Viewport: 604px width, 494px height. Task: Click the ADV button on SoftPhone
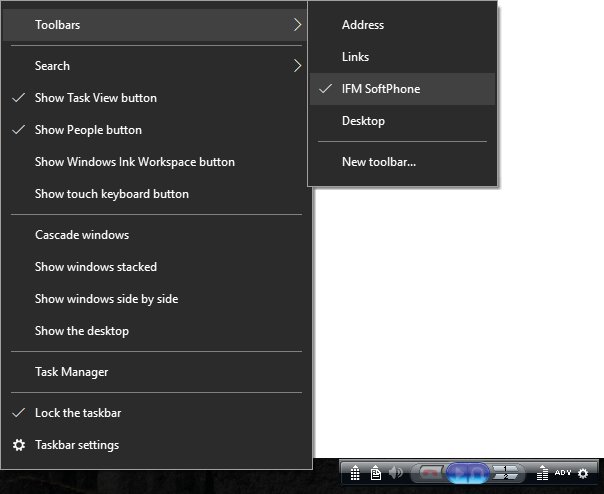pos(563,472)
